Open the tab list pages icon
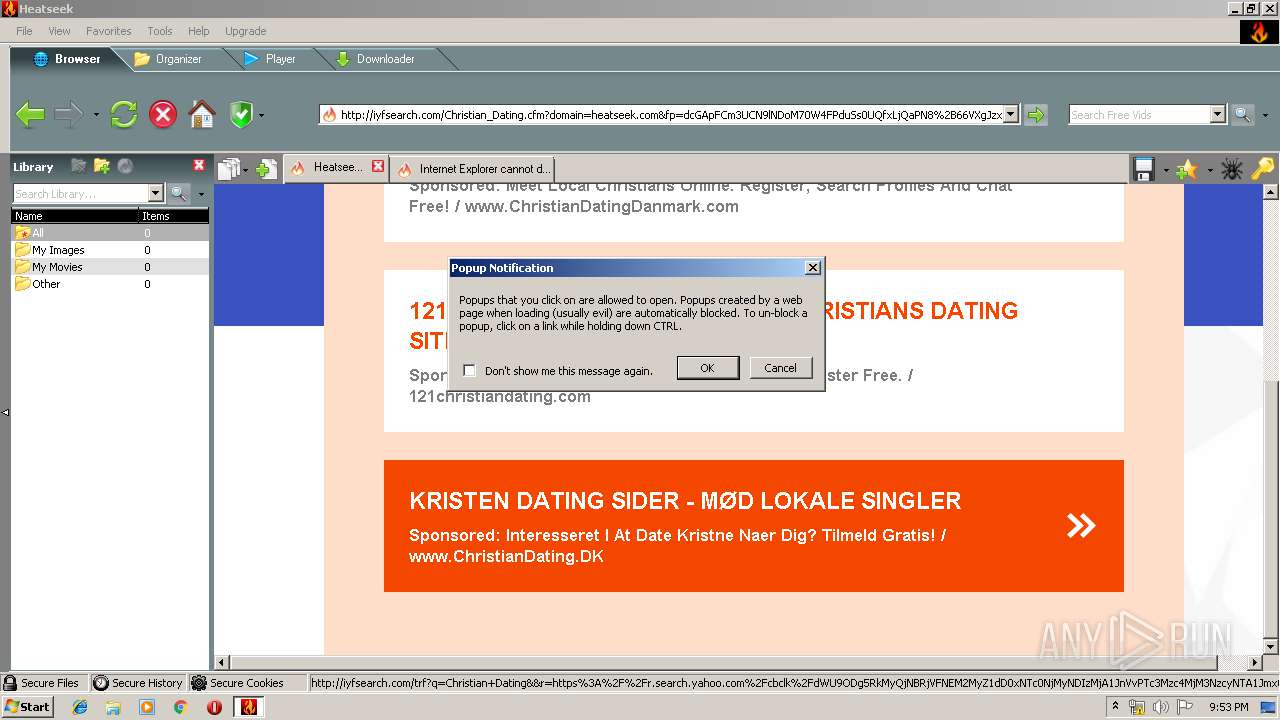Viewport: 1280px width, 720px height. tap(229, 169)
